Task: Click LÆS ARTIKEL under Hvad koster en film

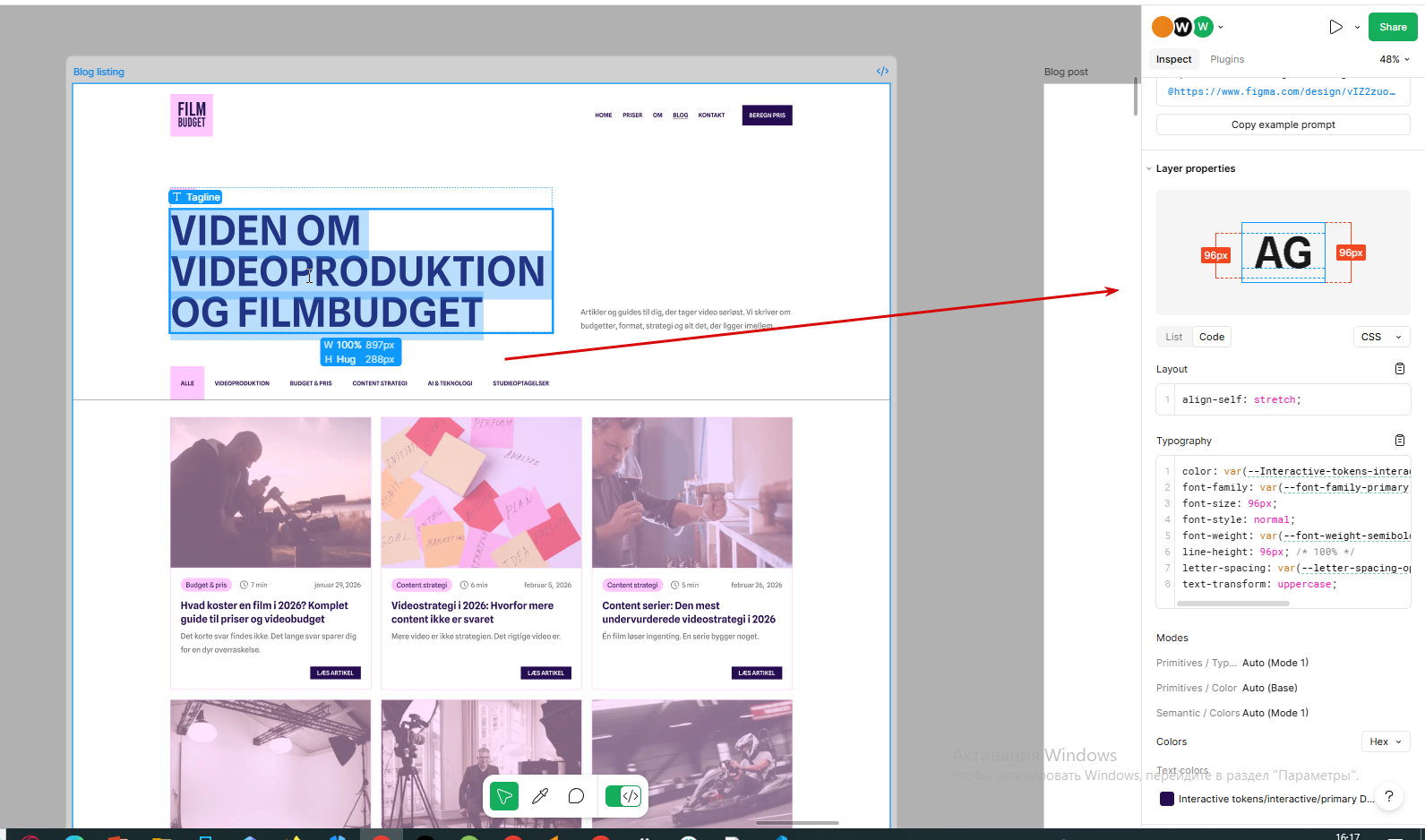Action: [335, 673]
